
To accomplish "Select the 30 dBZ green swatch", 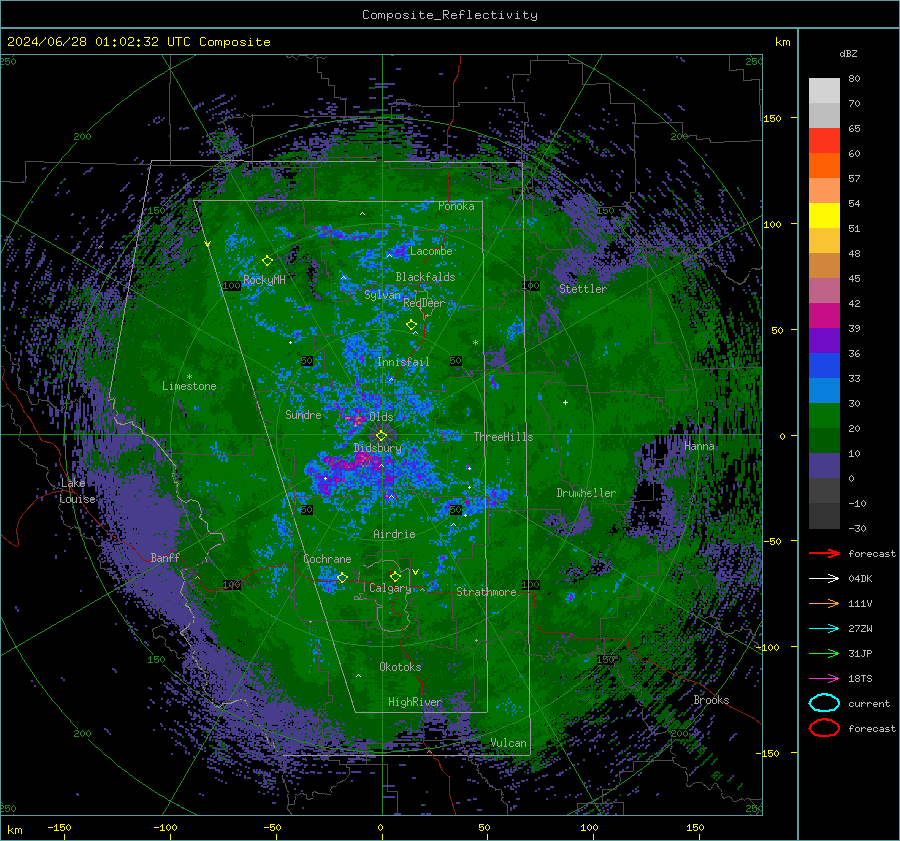I will 824,416.
